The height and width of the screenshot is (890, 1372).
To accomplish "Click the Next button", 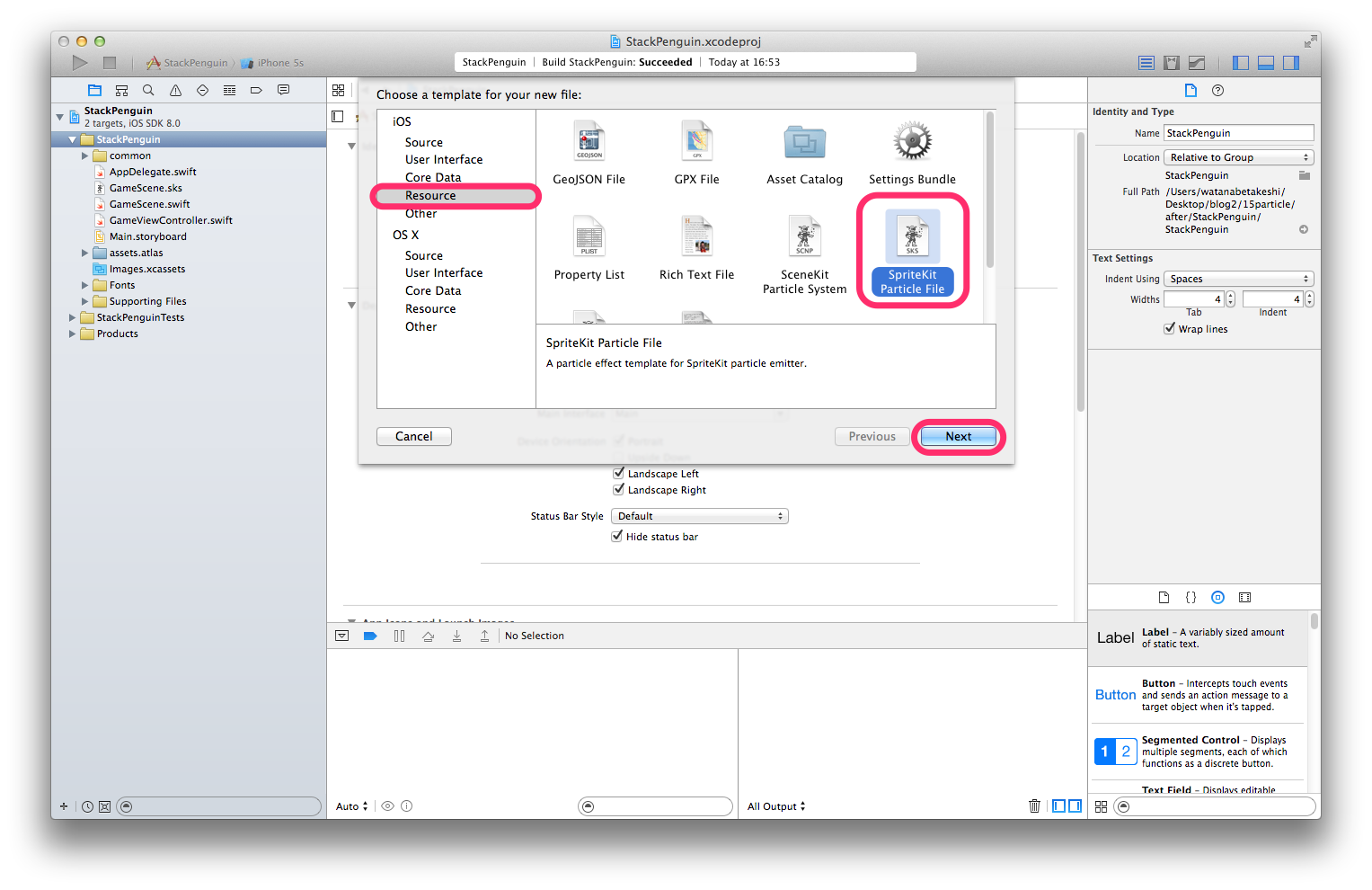I will pyautogui.click(x=958, y=436).
